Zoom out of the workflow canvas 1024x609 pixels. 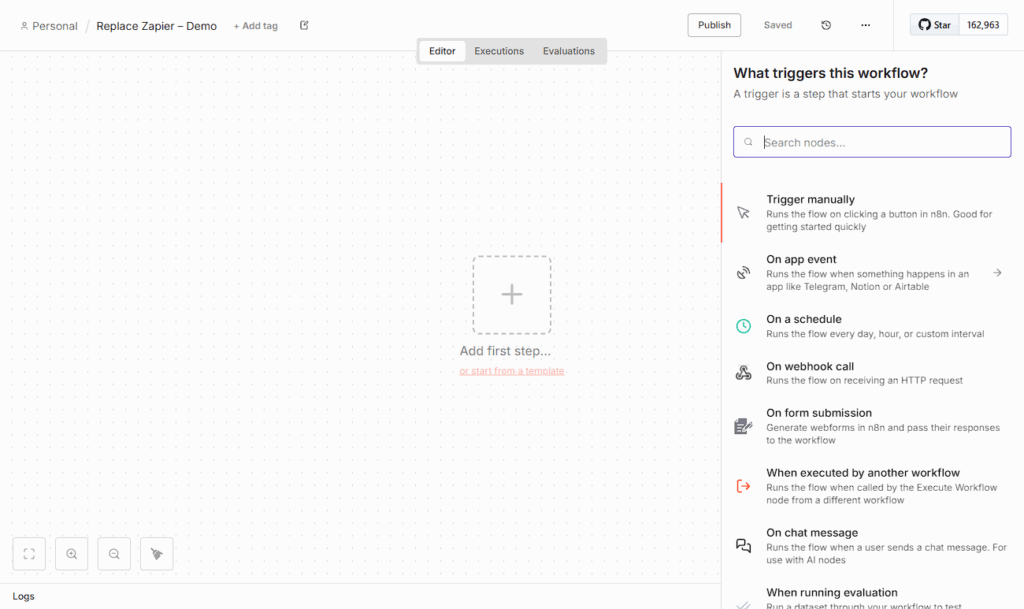point(114,553)
